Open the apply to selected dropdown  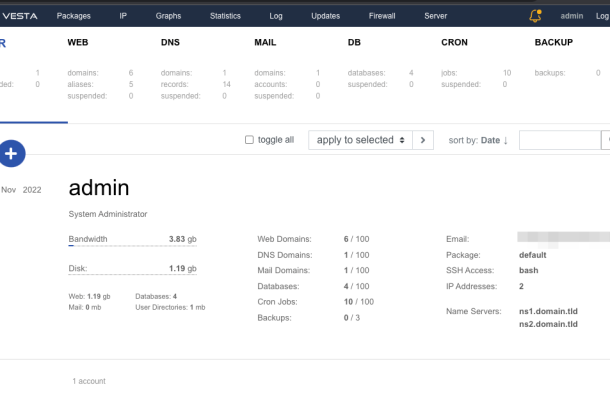(360, 140)
